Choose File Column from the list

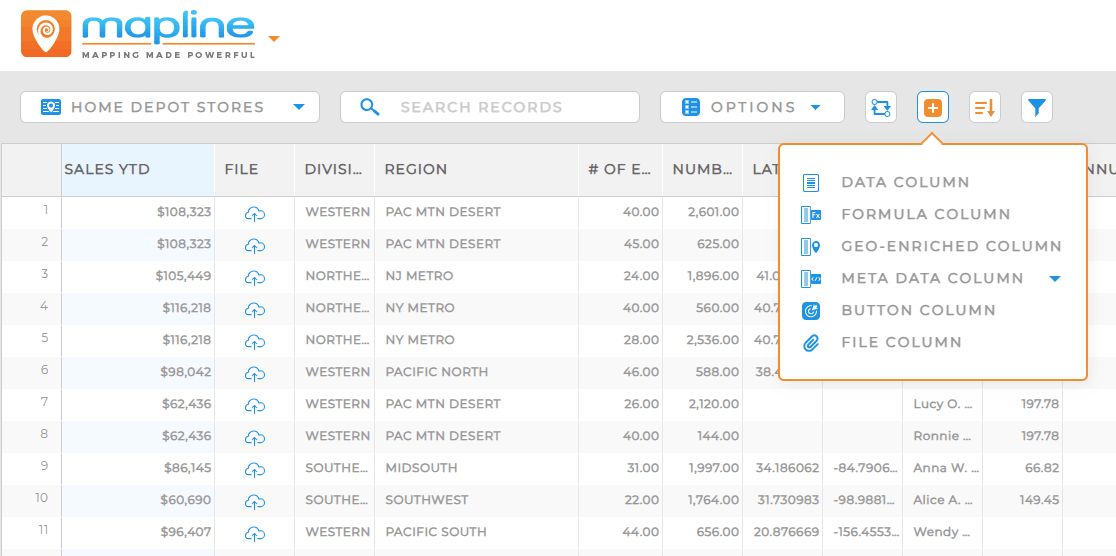coord(901,342)
